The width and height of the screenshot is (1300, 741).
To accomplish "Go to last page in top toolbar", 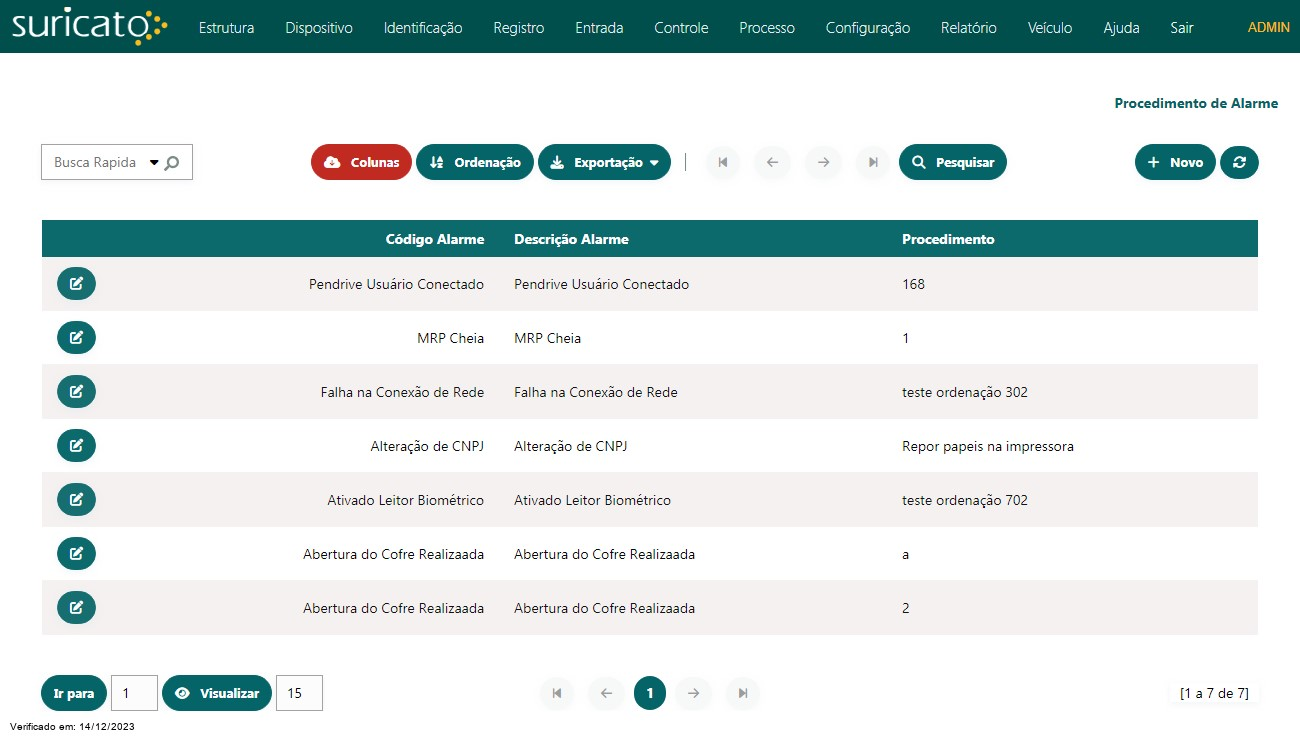I will coord(873,162).
